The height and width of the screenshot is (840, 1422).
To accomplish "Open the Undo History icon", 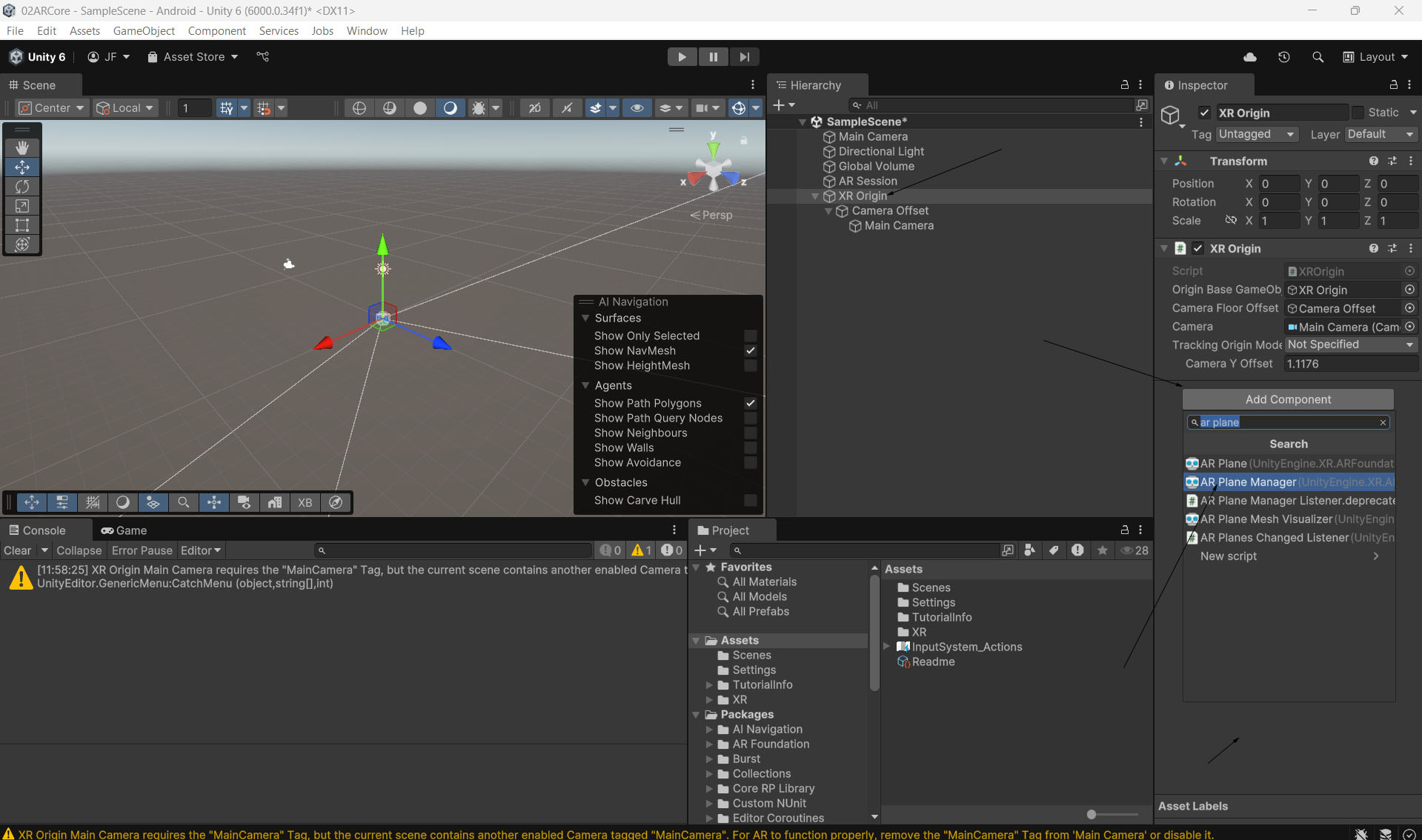I will (x=1284, y=57).
